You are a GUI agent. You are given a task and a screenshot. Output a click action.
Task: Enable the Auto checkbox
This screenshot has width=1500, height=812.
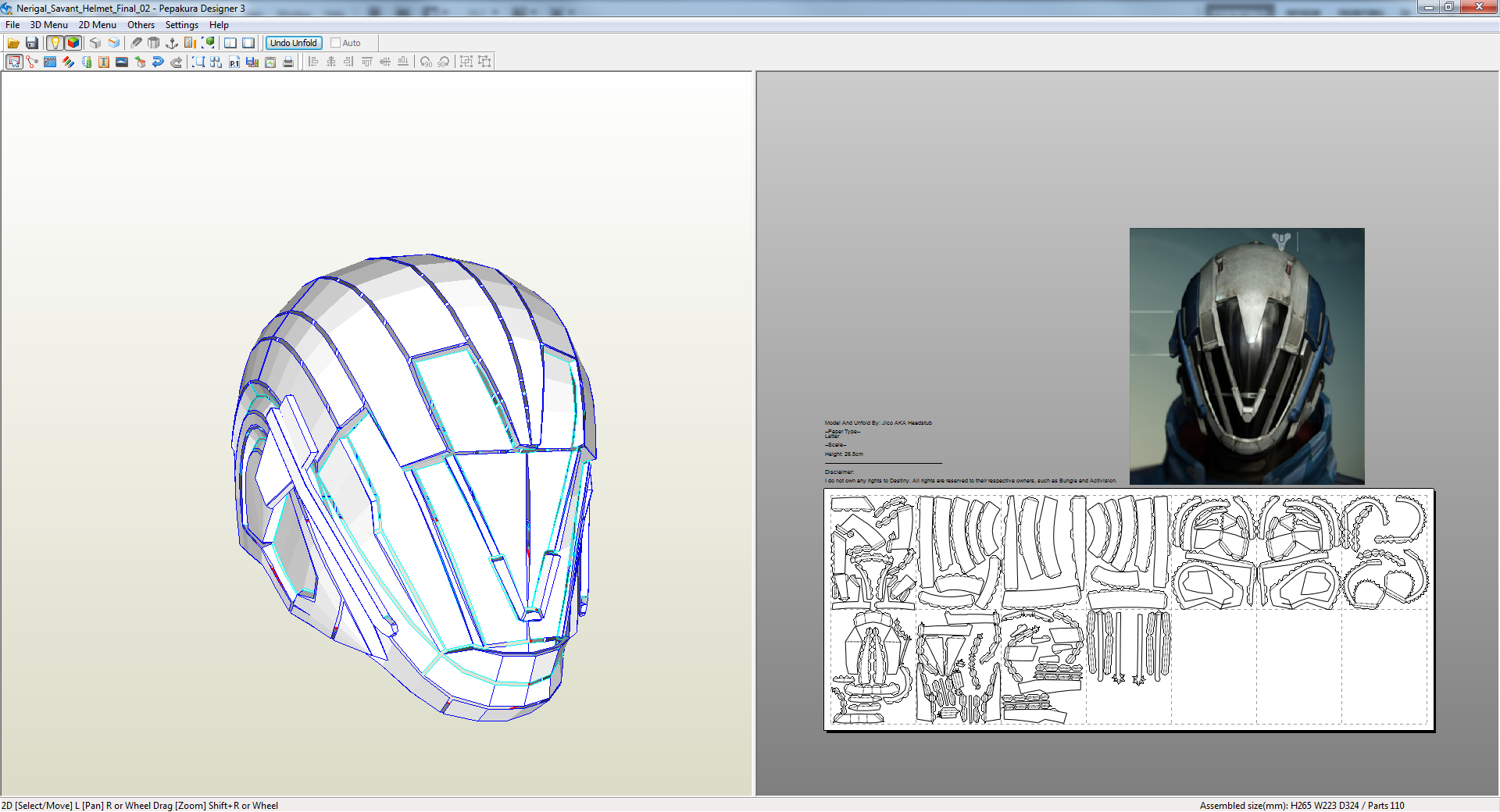point(335,43)
